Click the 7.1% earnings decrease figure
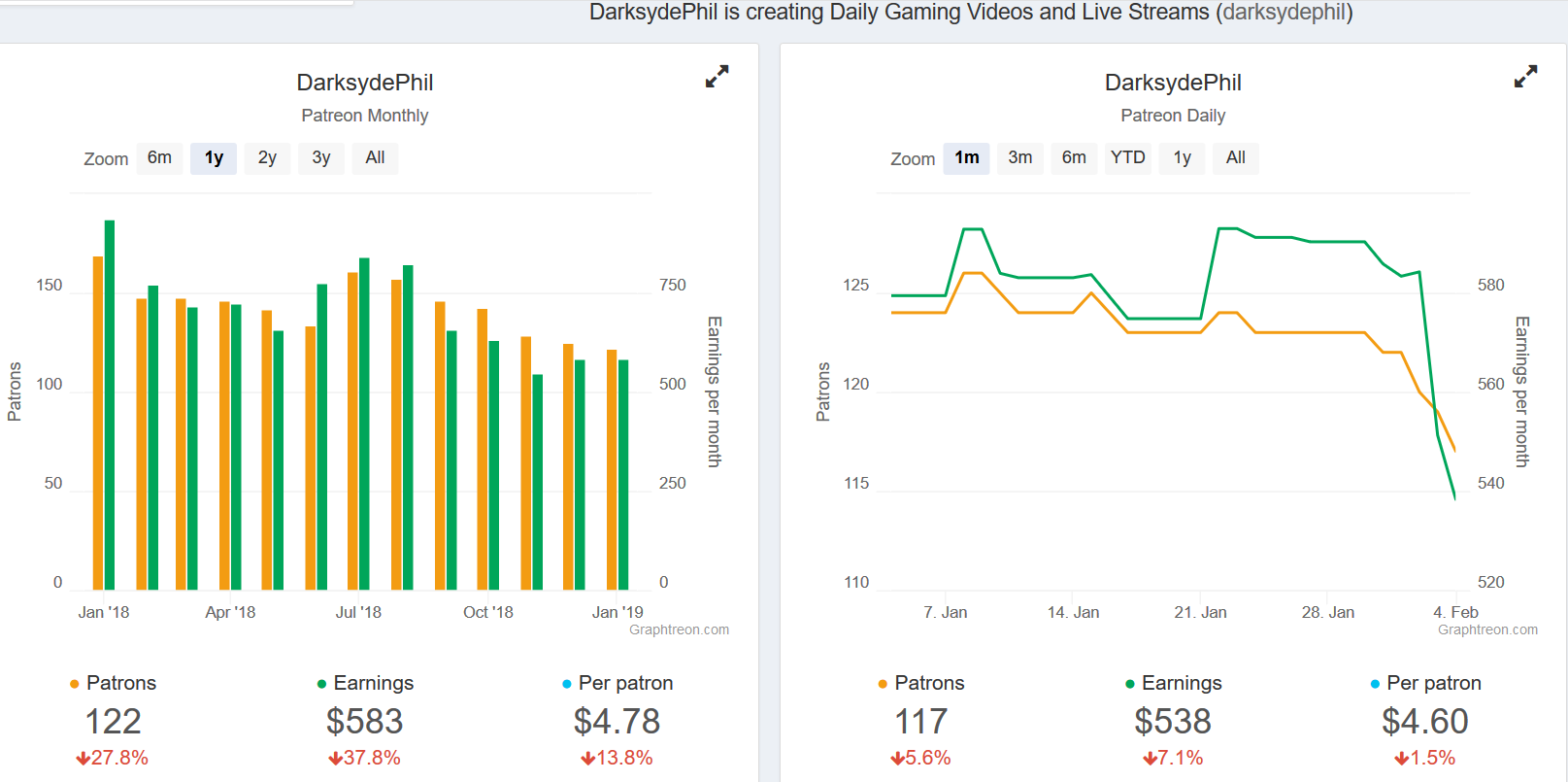Viewport: 1568px width, 782px height. 1173,758
